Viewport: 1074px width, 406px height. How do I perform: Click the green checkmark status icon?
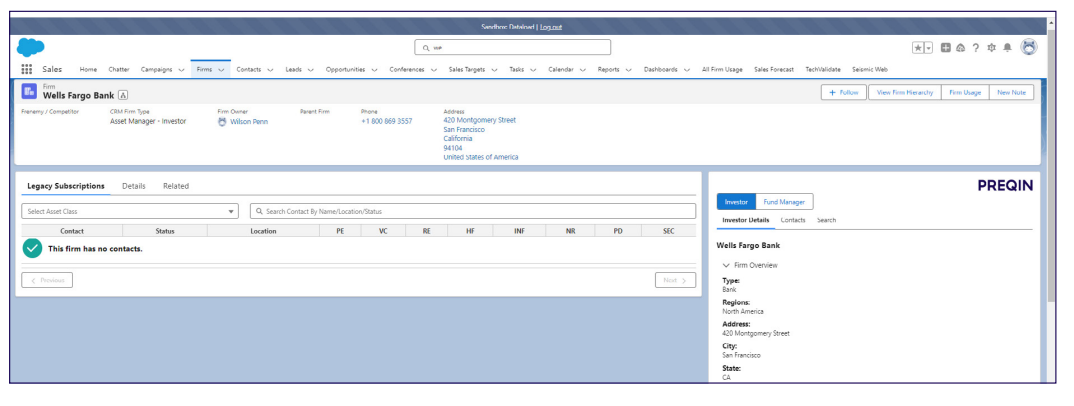pos(32,249)
